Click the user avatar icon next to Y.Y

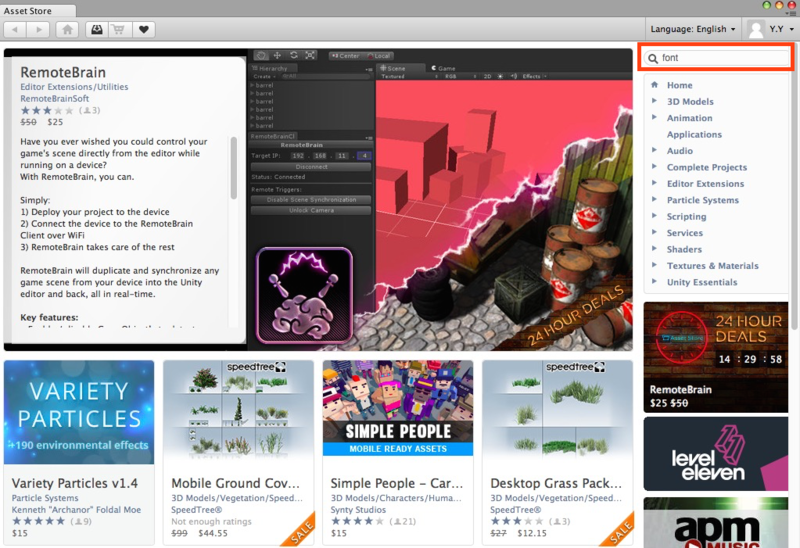coord(756,29)
